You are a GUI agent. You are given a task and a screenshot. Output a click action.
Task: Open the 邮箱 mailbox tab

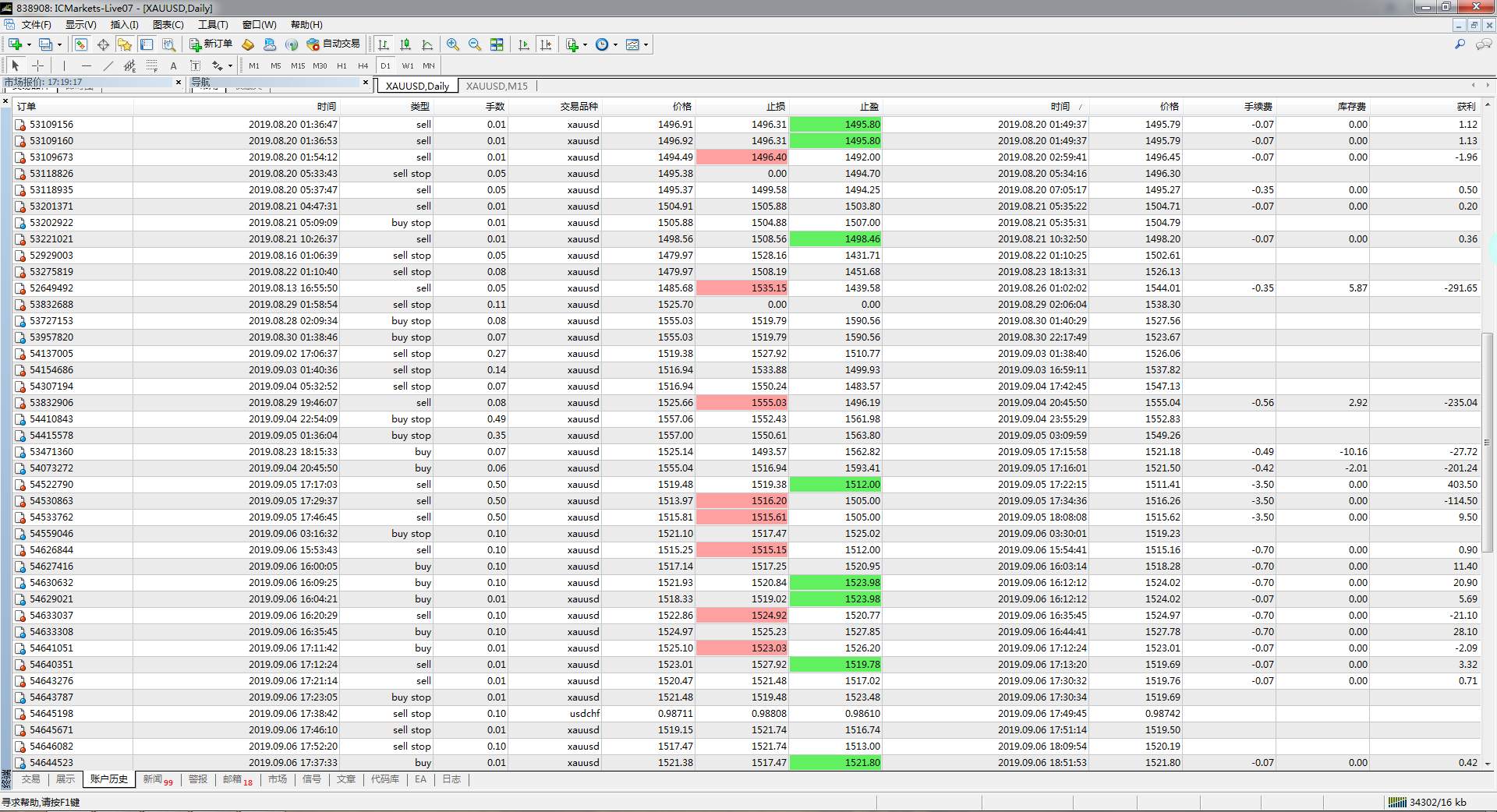click(237, 779)
